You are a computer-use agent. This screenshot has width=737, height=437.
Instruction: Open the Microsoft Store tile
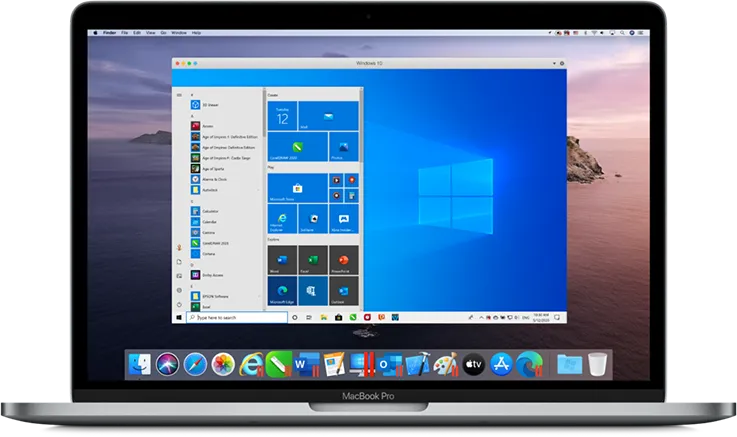point(298,188)
